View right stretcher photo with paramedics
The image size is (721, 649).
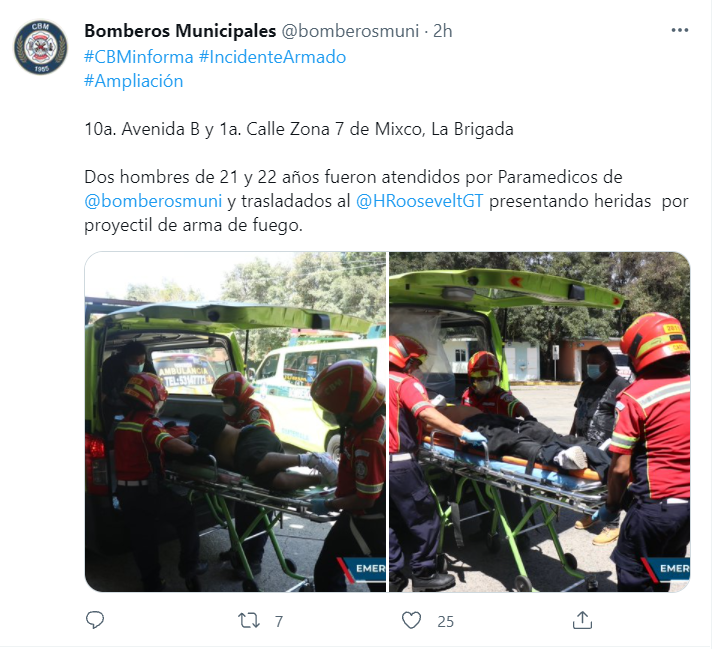pyautogui.click(x=539, y=422)
